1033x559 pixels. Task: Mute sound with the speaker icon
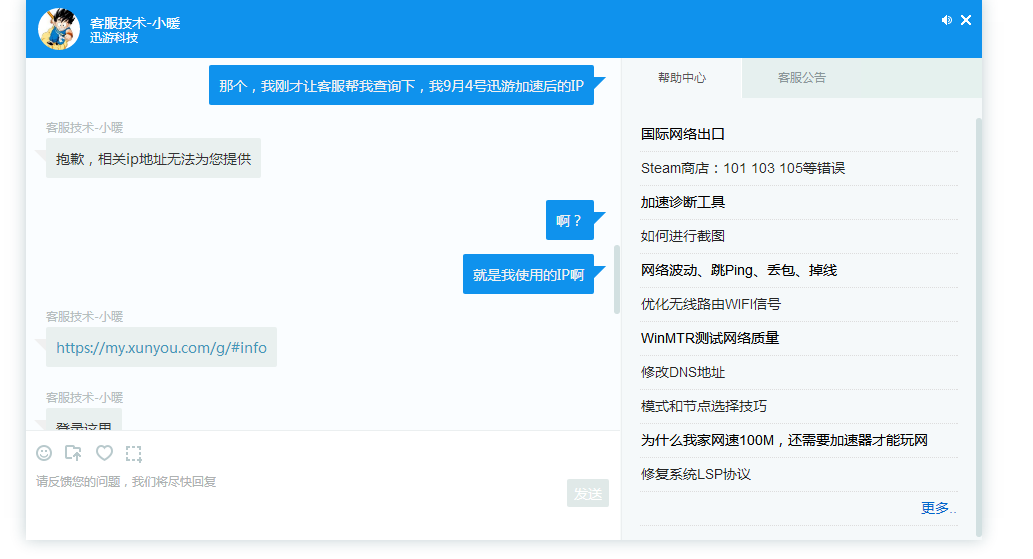pyautogui.click(x=946, y=20)
